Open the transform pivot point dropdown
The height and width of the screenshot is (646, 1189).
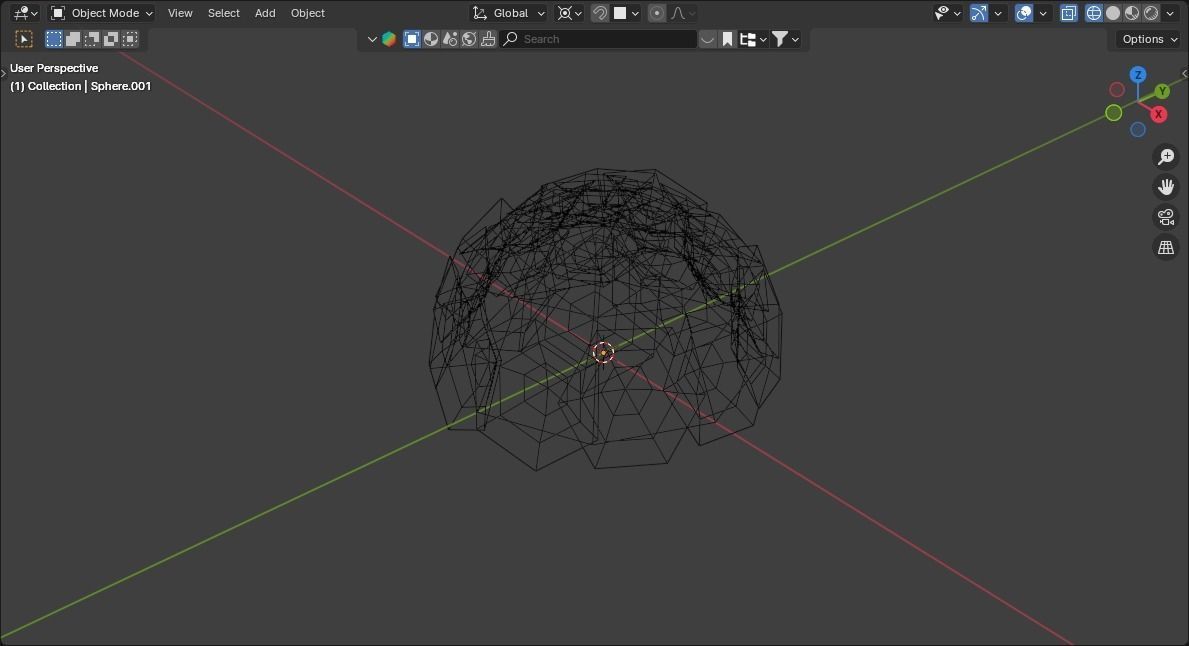569,13
